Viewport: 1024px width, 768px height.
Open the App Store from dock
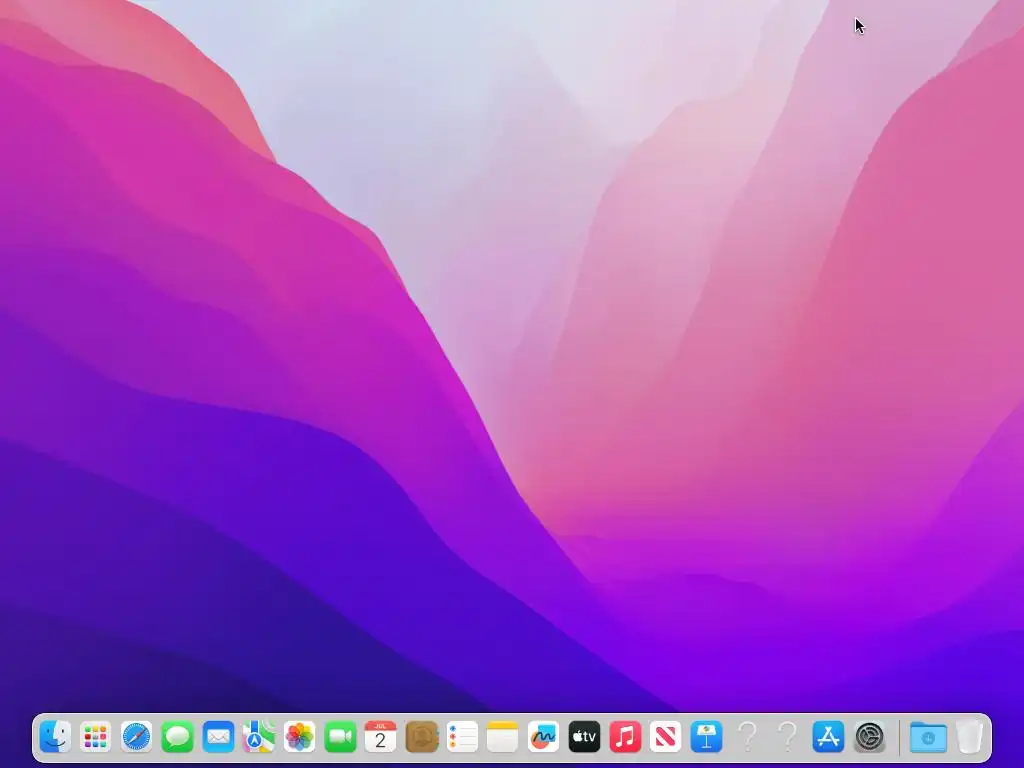pyautogui.click(x=829, y=737)
